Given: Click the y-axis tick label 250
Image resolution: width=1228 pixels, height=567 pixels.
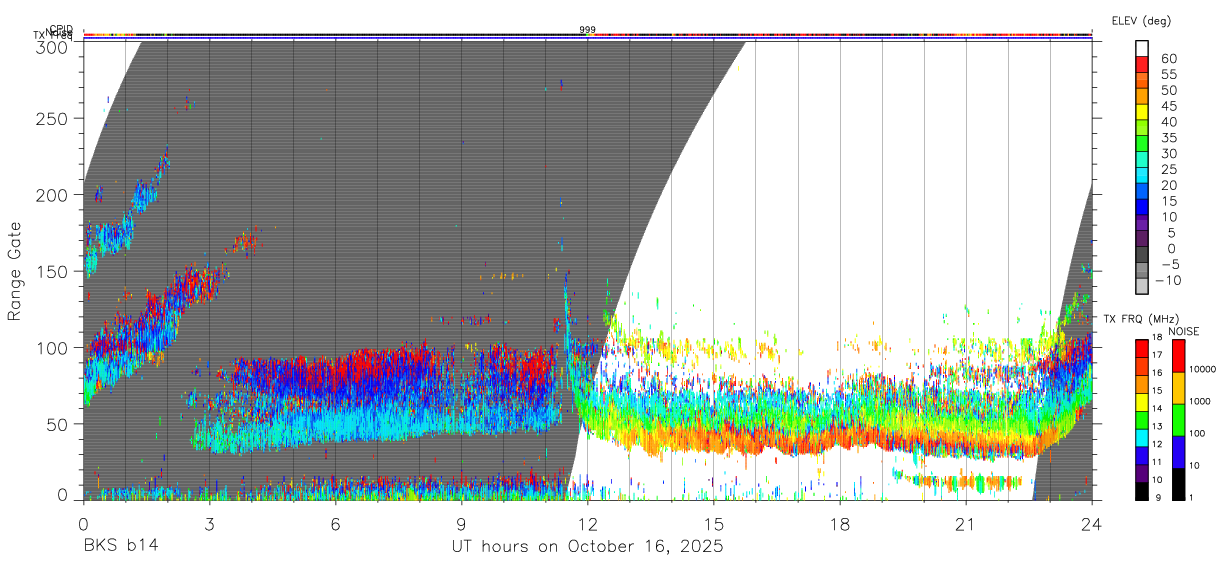Looking at the screenshot, I should [x=52, y=118].
